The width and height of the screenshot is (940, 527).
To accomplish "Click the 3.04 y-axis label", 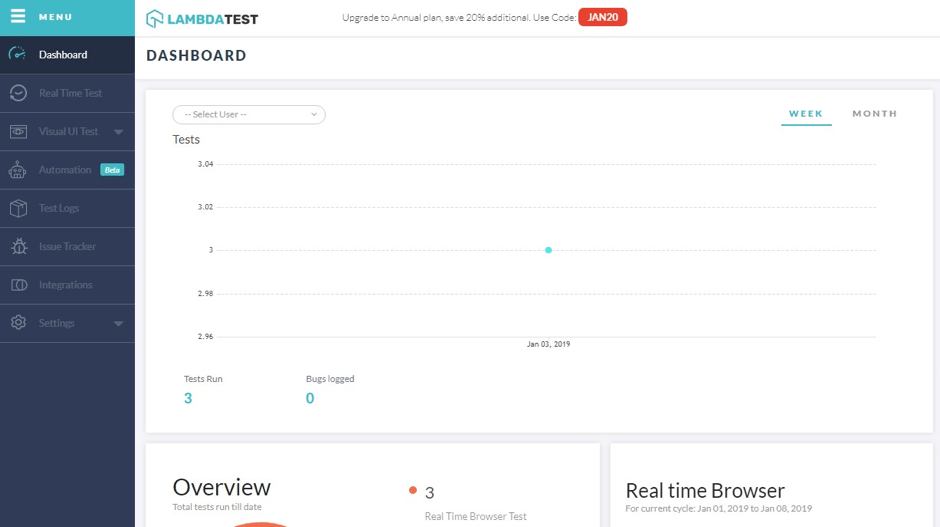I will click(x=206, y=164).
